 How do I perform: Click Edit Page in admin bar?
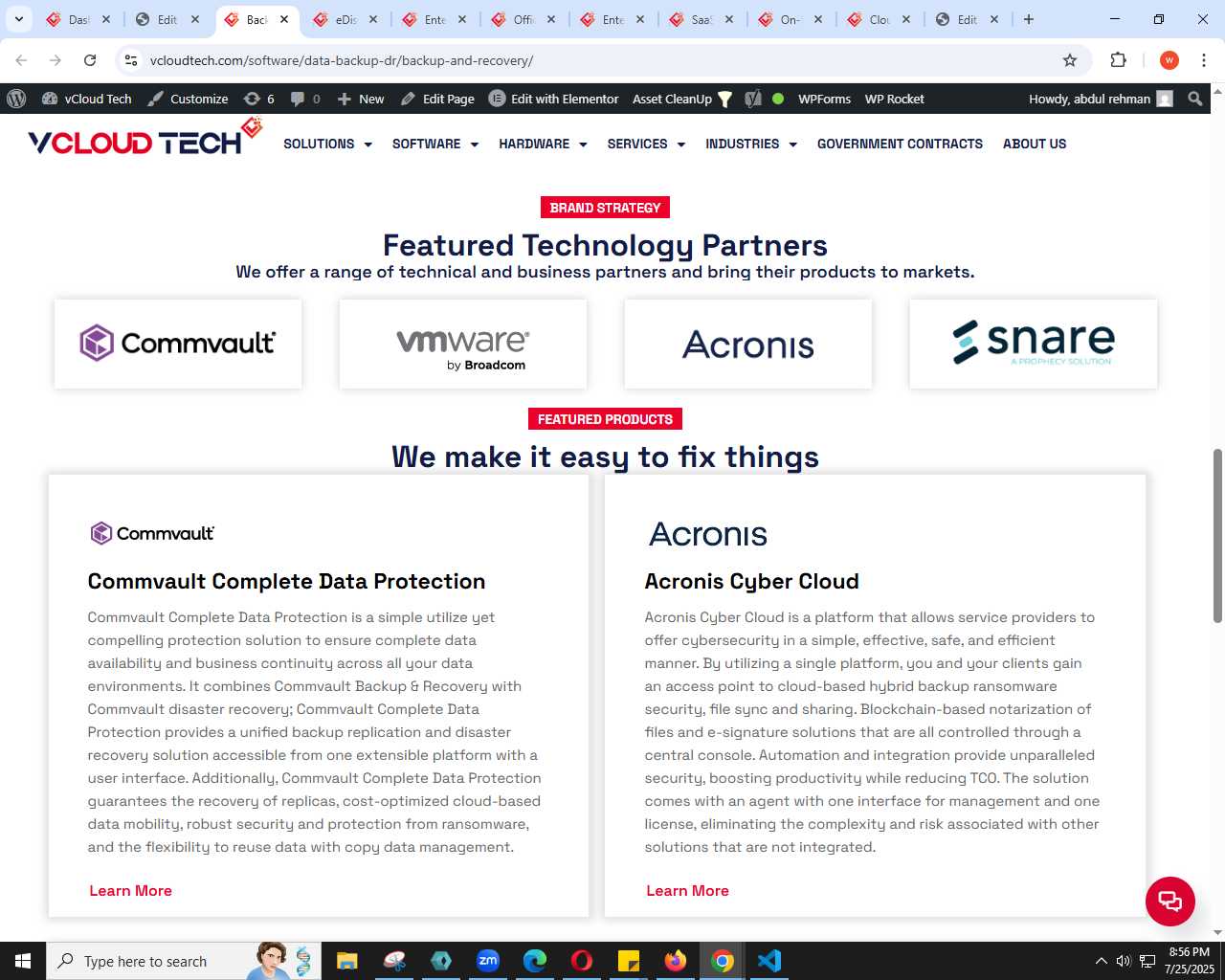coord(437,99)
